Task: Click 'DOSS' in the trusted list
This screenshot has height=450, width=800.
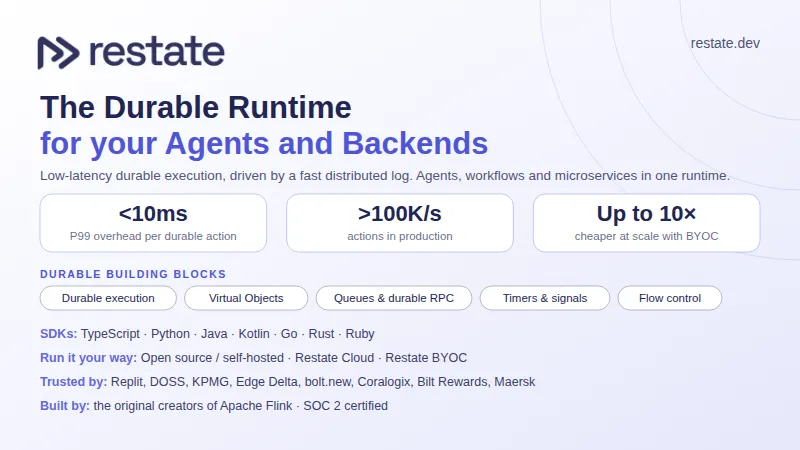Action: coord(169,382)
